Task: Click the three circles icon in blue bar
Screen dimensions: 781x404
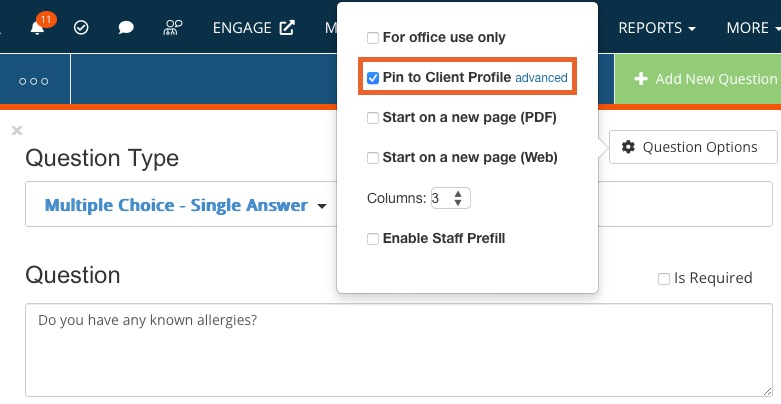Action: pyautogui.click(x=34, y=81)
